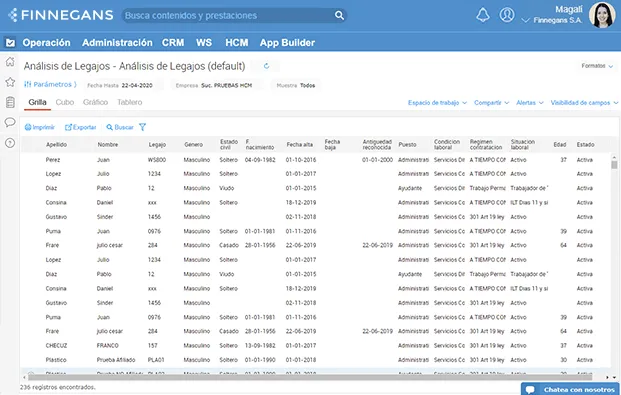Select the legajo cell 157
This screenshot has width=621, height=395.
click(x=152, y=345)
